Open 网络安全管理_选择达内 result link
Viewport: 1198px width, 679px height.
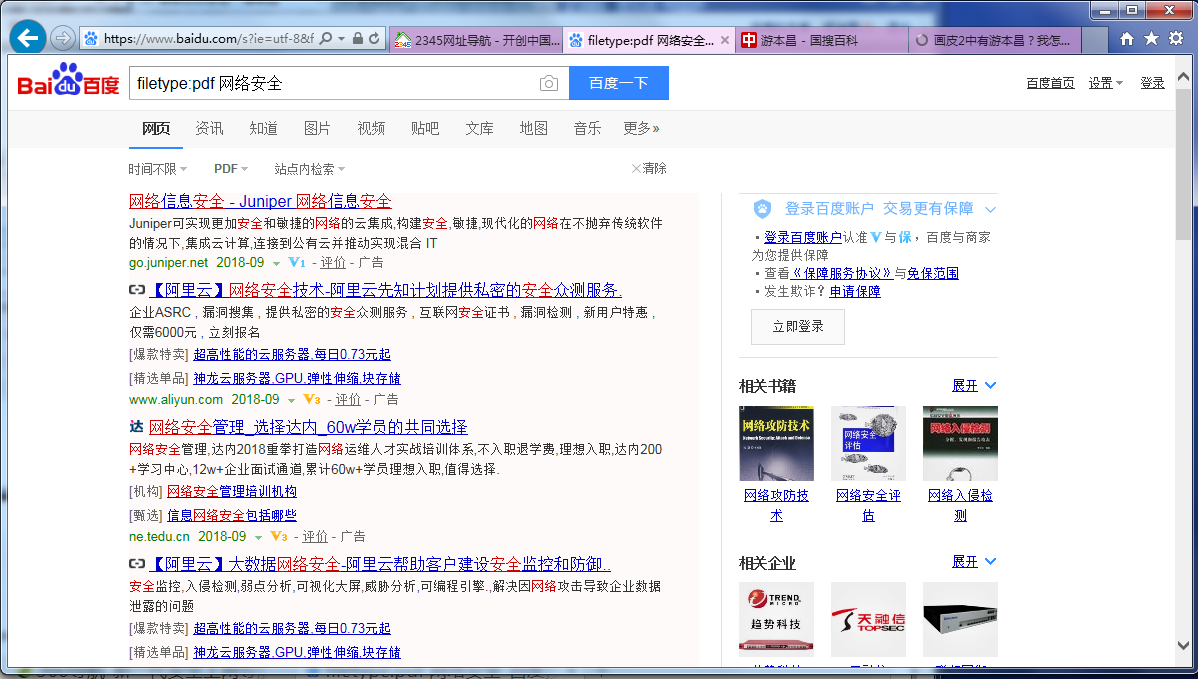(308, 427)
